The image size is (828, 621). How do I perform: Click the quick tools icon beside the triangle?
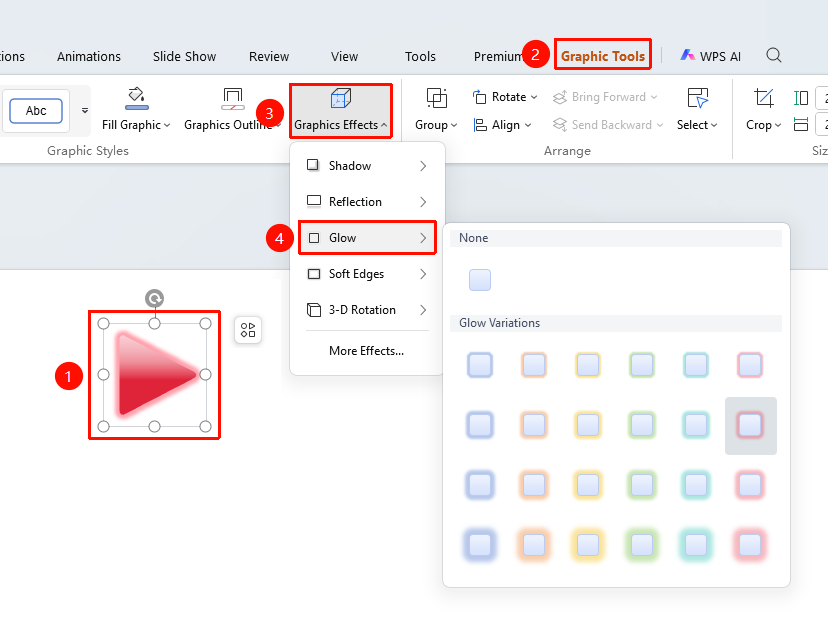point(248,330)
